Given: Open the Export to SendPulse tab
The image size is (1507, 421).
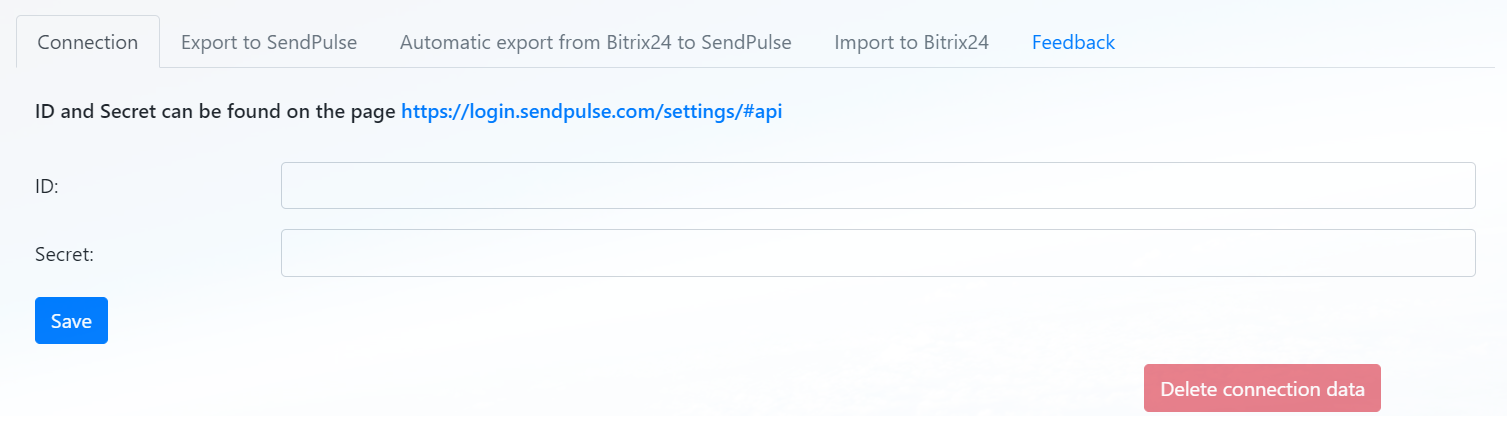Looking at the screenshot, I should [269, 42].
